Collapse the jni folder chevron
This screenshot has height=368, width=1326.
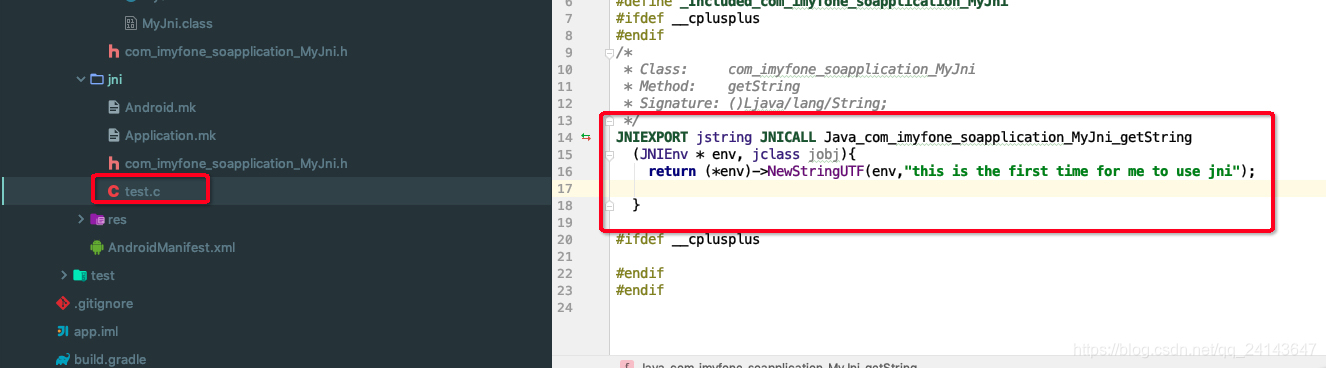pyautogui.click(x=81, y=79)
